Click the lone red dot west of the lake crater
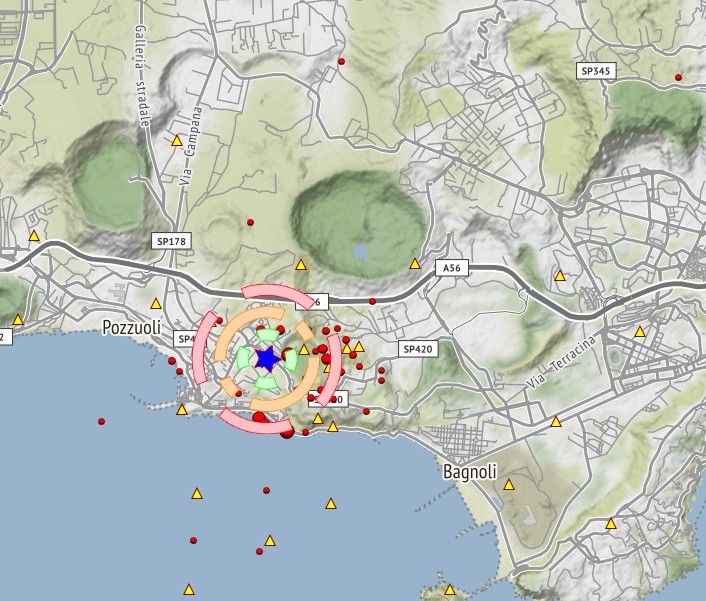 coord(250,222)
